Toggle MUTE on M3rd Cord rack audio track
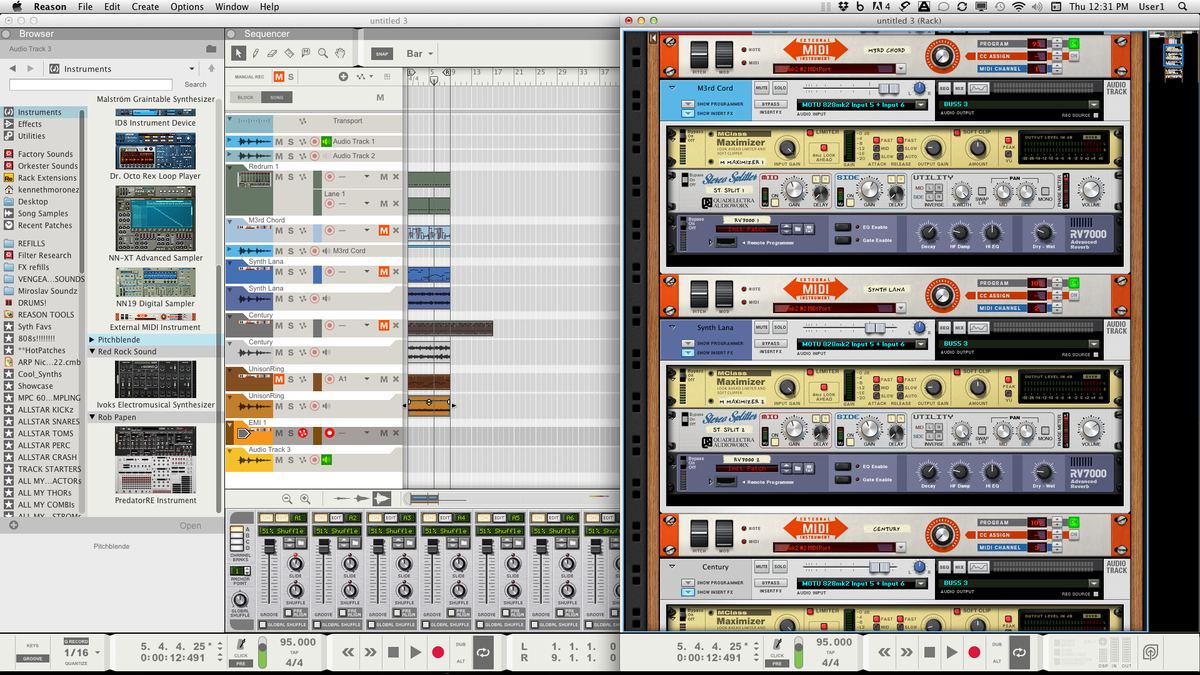The image size is (1200, 675). [762, 88]
